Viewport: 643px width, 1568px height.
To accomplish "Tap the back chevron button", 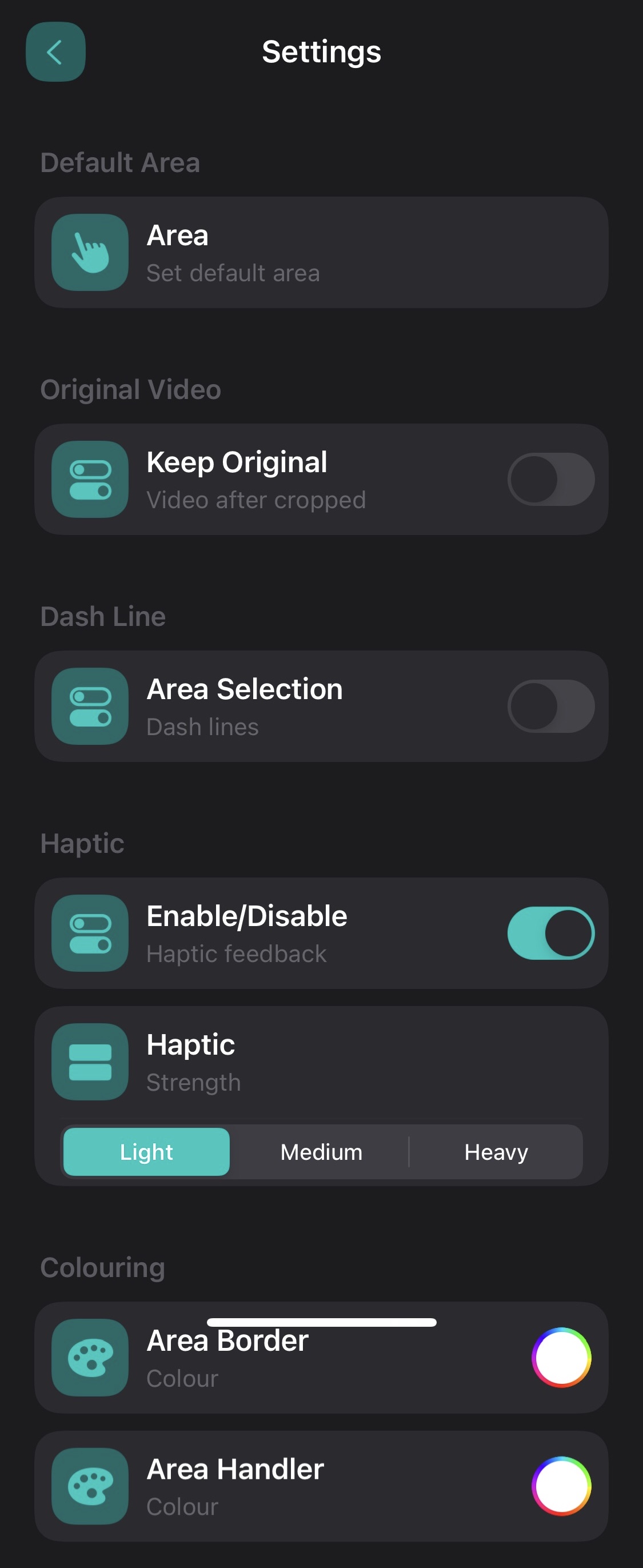I will tap(55, 52).
